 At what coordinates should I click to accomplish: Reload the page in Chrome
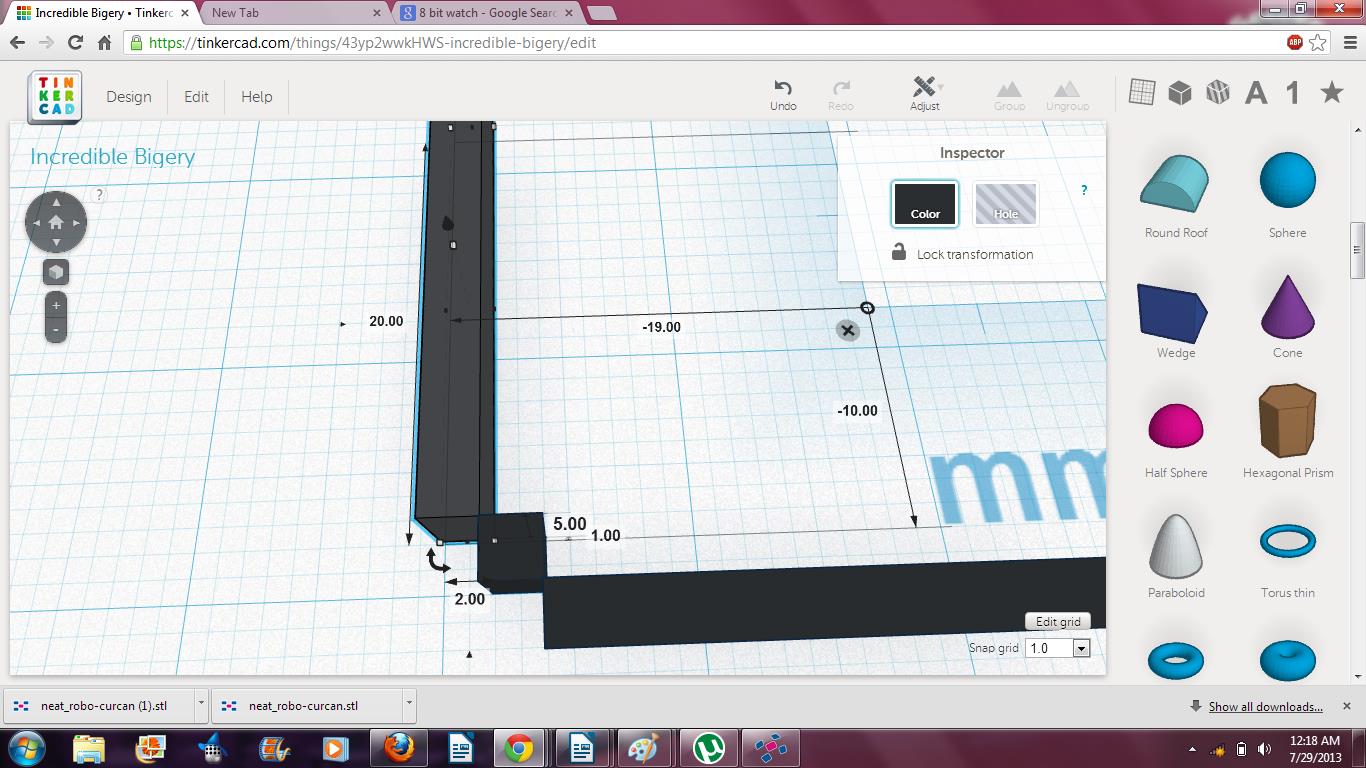pyautogui.click(x=75, y=43)
